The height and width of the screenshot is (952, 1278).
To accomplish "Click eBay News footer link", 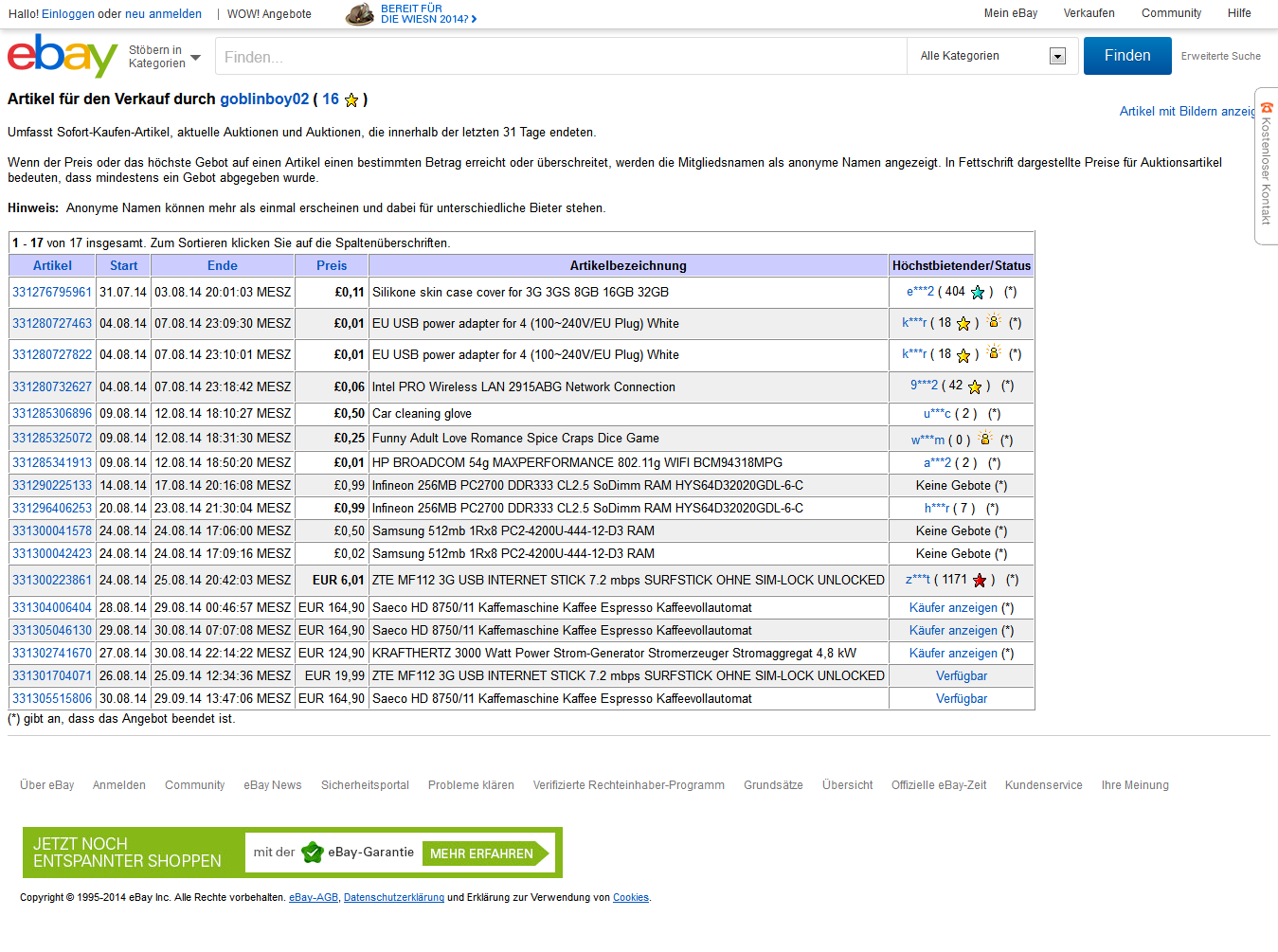I will coord(273,785).
